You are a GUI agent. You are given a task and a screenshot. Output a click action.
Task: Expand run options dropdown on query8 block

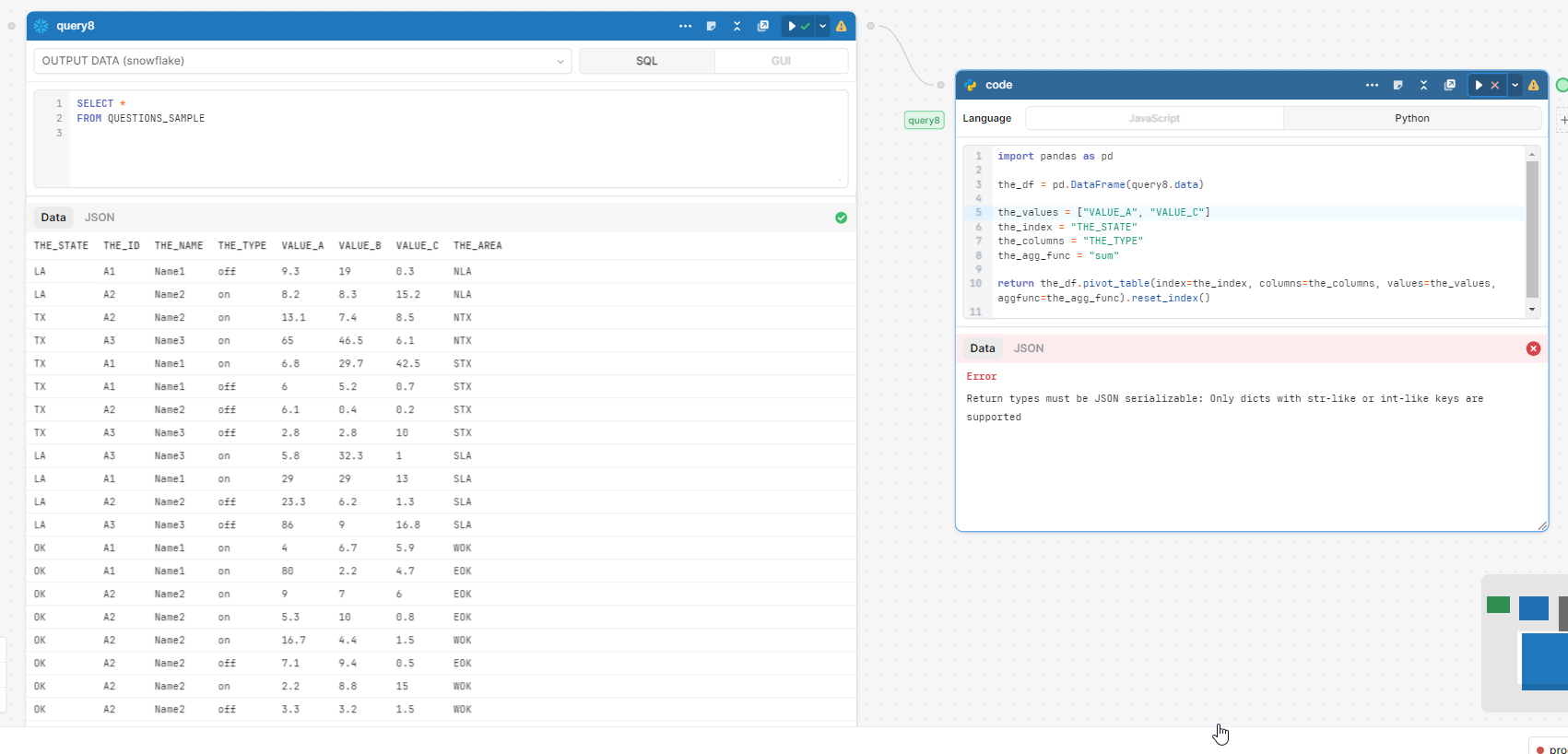pyautogui.click(x=822, y=26)
